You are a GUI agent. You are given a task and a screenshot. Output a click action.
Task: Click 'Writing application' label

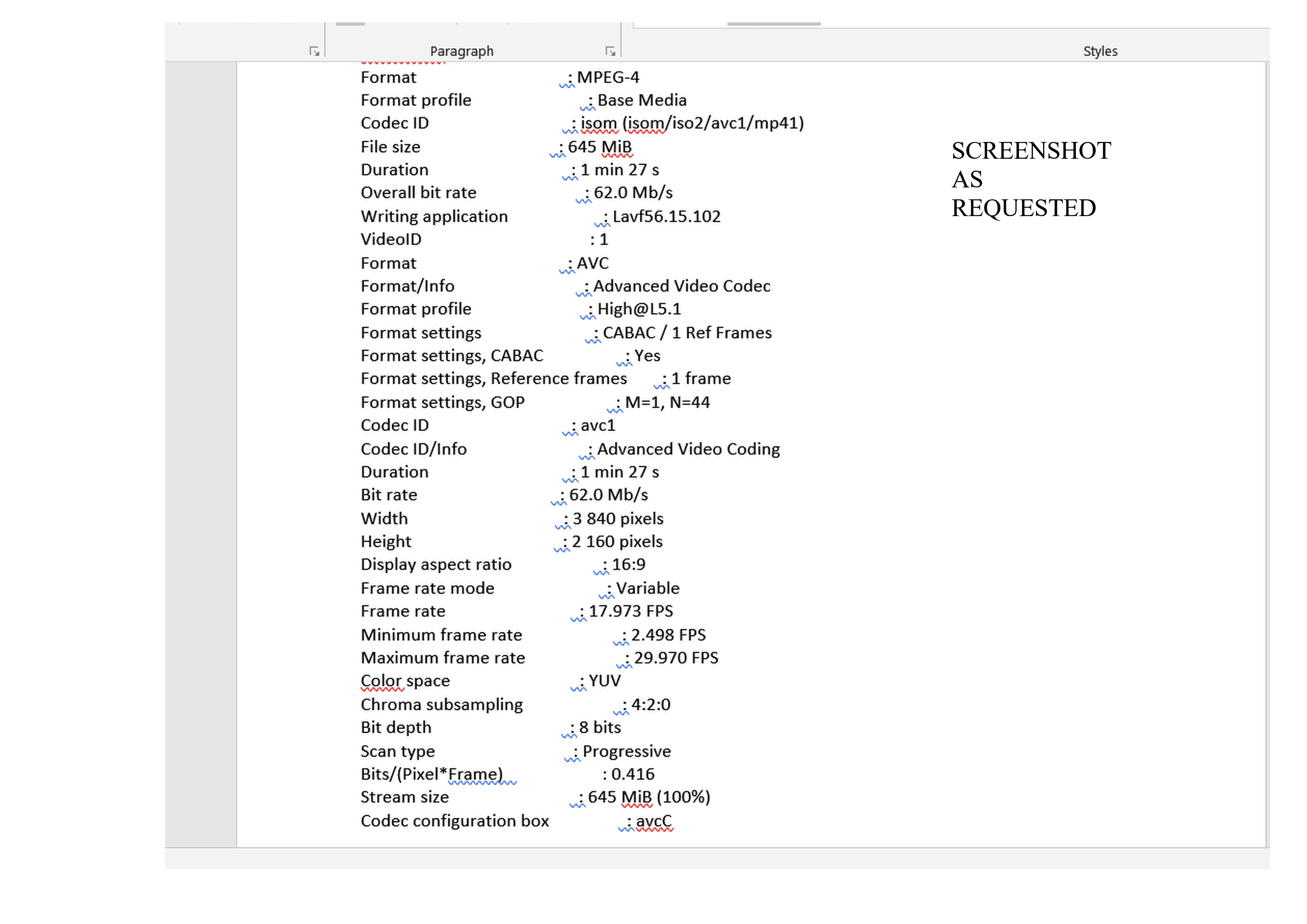[x=434, y=217]
